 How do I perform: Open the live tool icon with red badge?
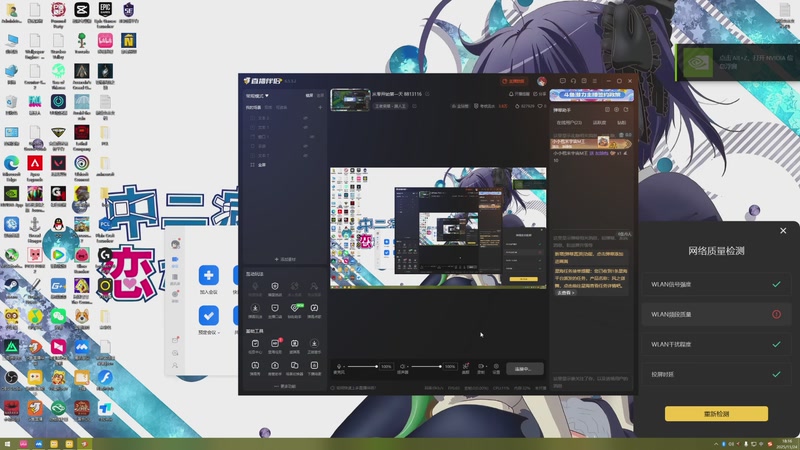tap(276, 343)
